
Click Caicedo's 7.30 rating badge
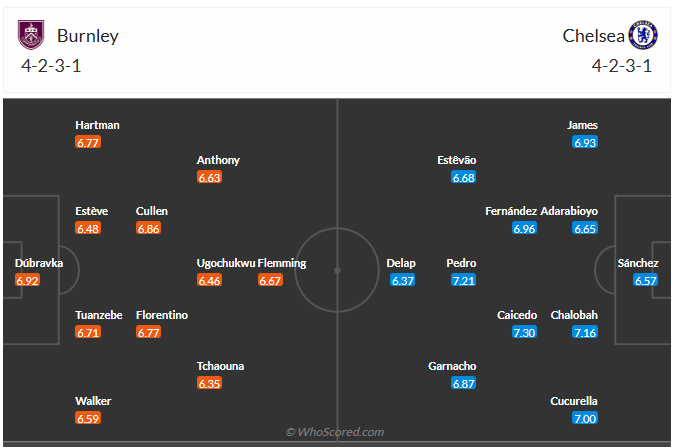tap(524, 332)
